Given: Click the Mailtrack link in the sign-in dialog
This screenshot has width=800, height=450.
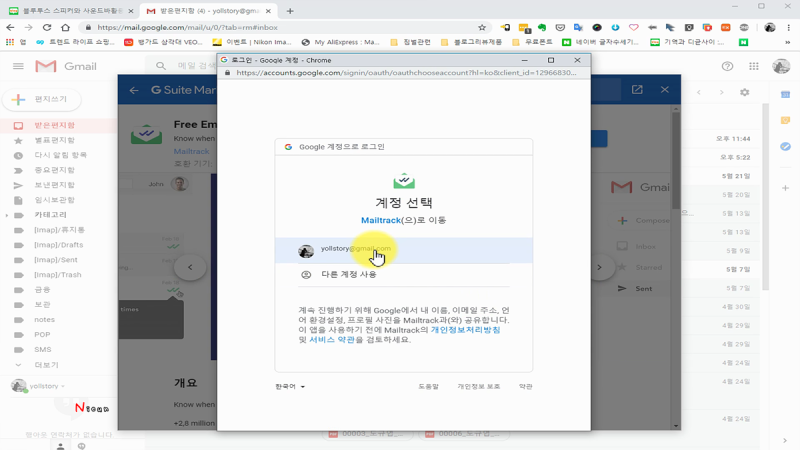Looking at the screenshot, I should pos(381,220).
